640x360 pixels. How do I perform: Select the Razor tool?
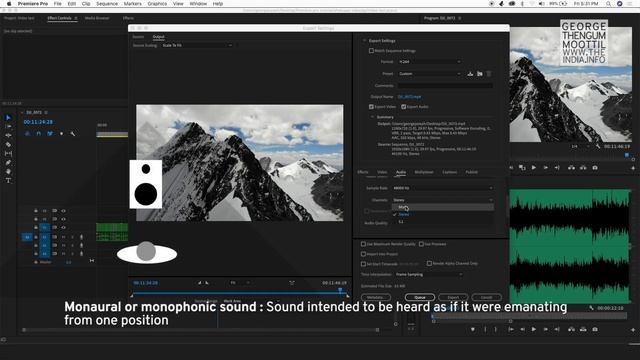(8, 144)
